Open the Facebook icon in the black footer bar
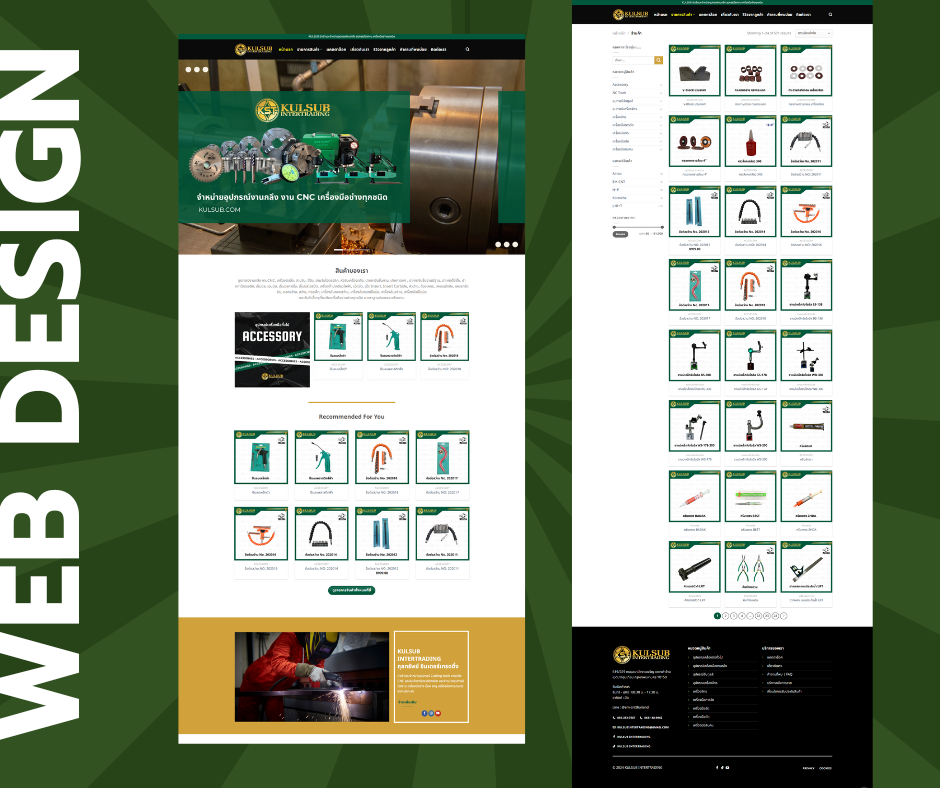This screenshot has height=788, width=940. (x=717, y=767)
